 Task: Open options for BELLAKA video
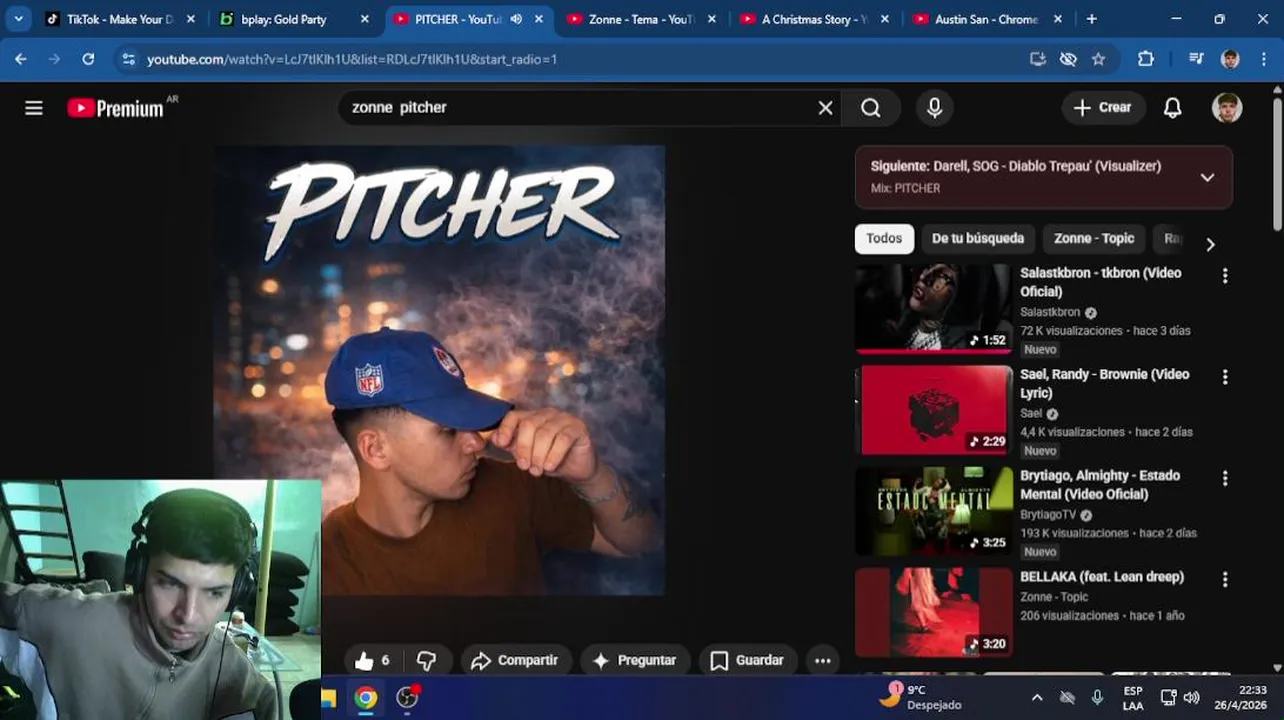point(1225,579)
